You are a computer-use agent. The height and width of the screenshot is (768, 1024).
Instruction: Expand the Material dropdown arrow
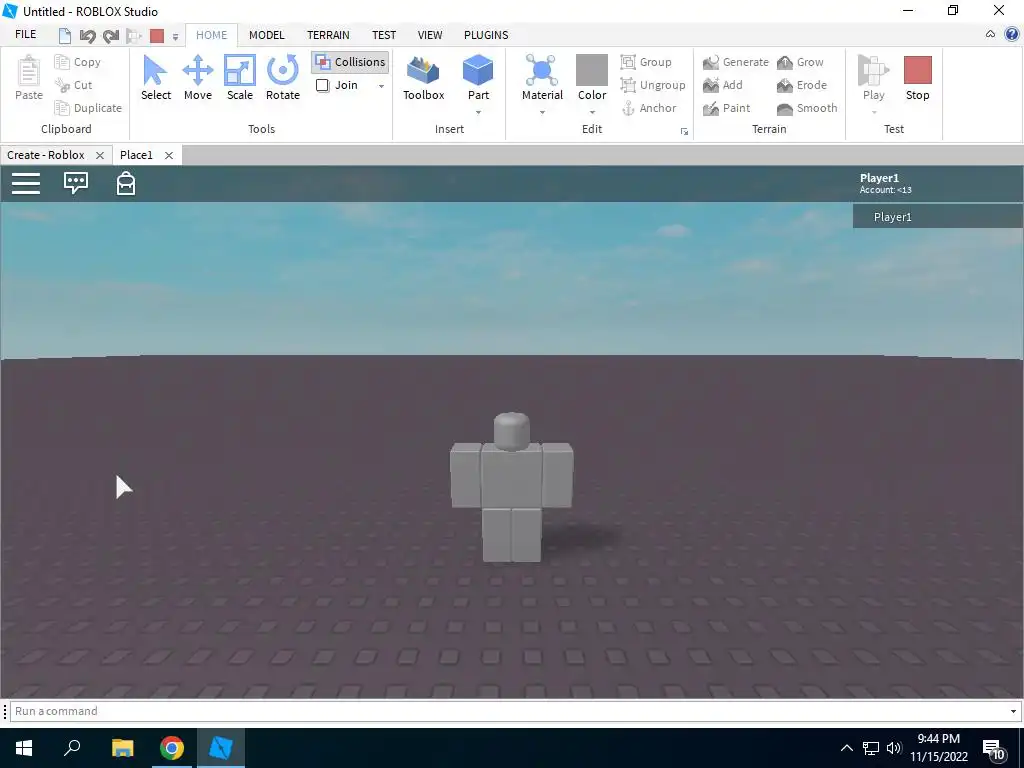542,112
